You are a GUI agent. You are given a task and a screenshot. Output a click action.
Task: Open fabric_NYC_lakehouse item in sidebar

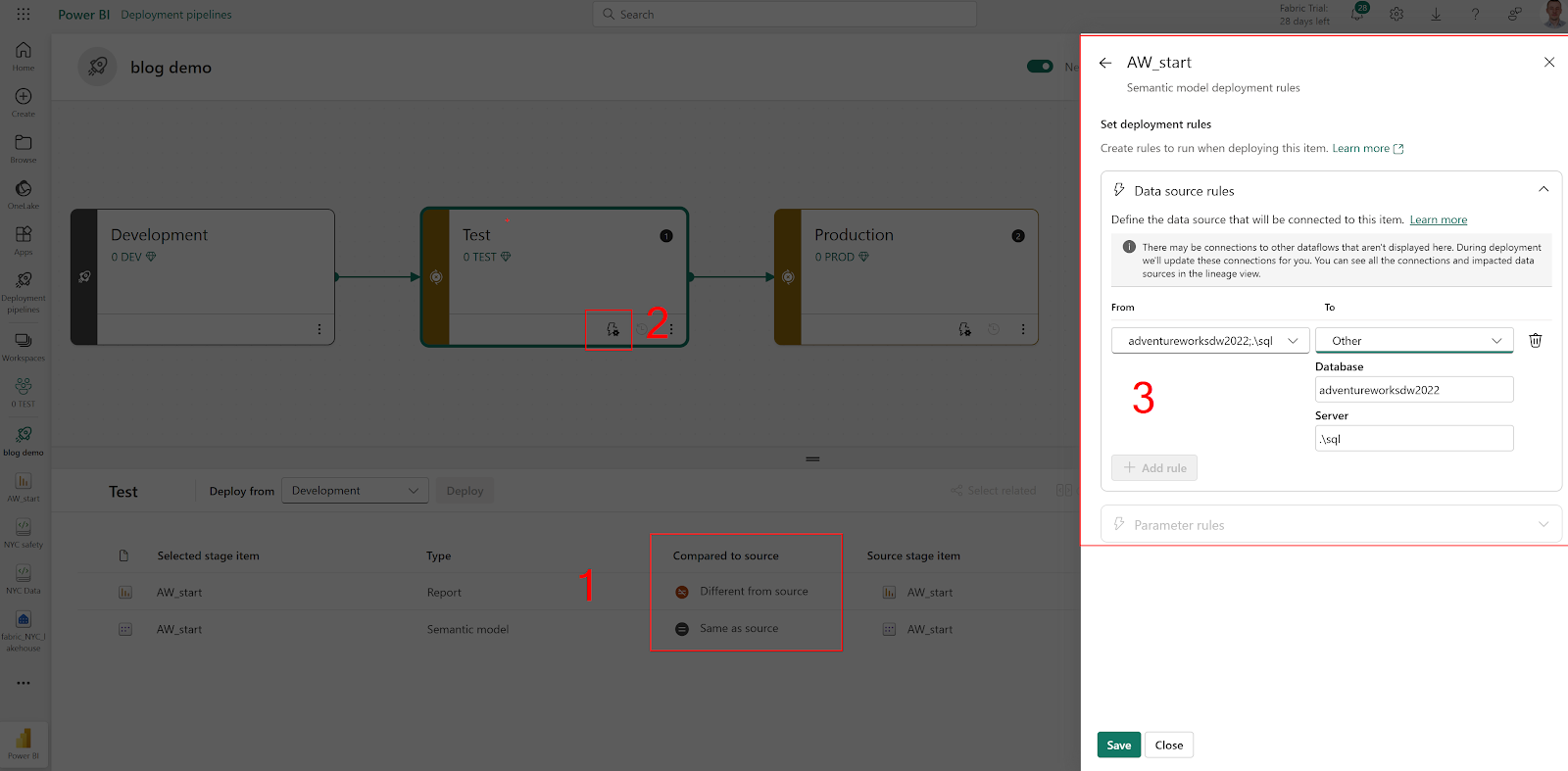[24, 630]
